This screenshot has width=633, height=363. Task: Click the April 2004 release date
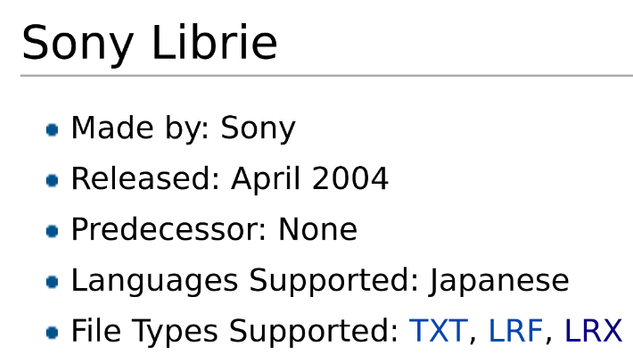tap(310, 178)
